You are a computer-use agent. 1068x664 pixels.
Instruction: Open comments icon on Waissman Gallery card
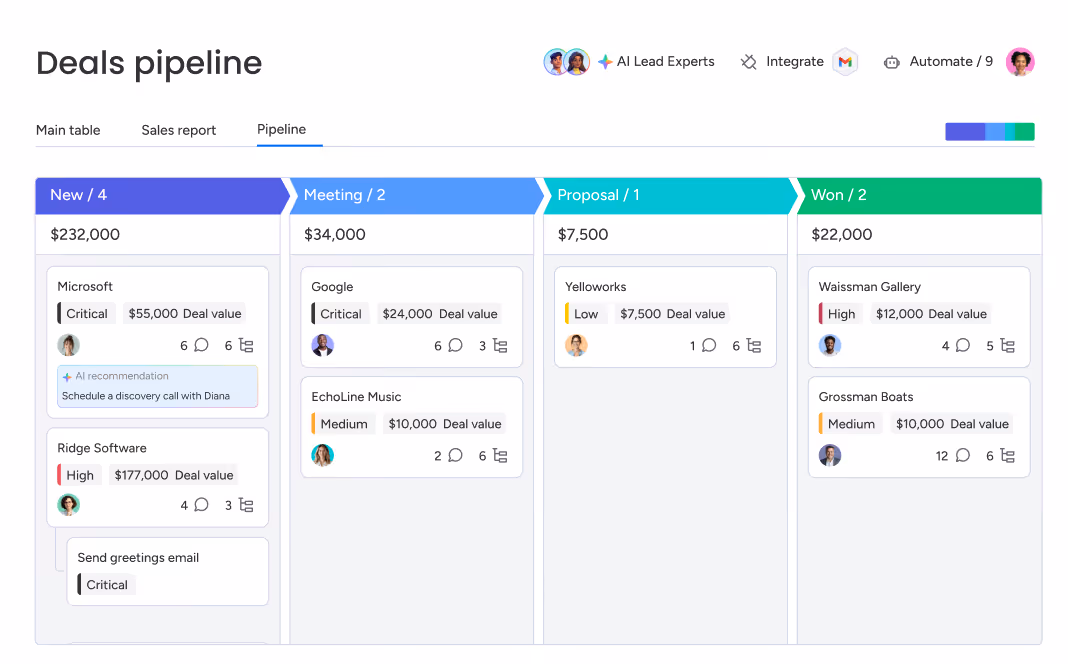963,345
